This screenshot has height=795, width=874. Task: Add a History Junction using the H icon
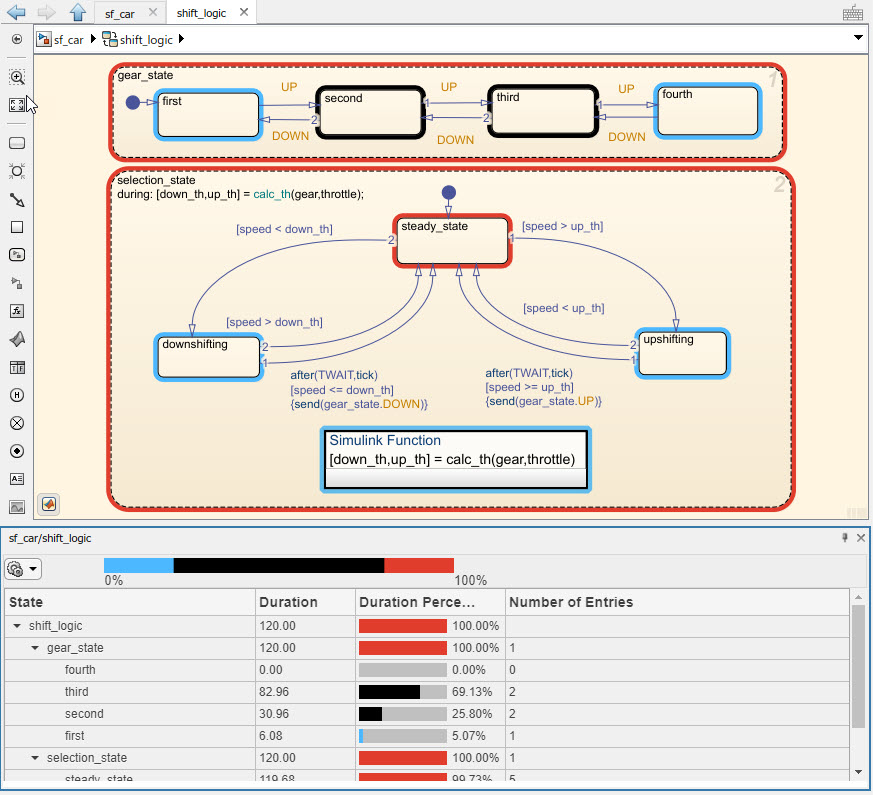[x=16, y=395]
